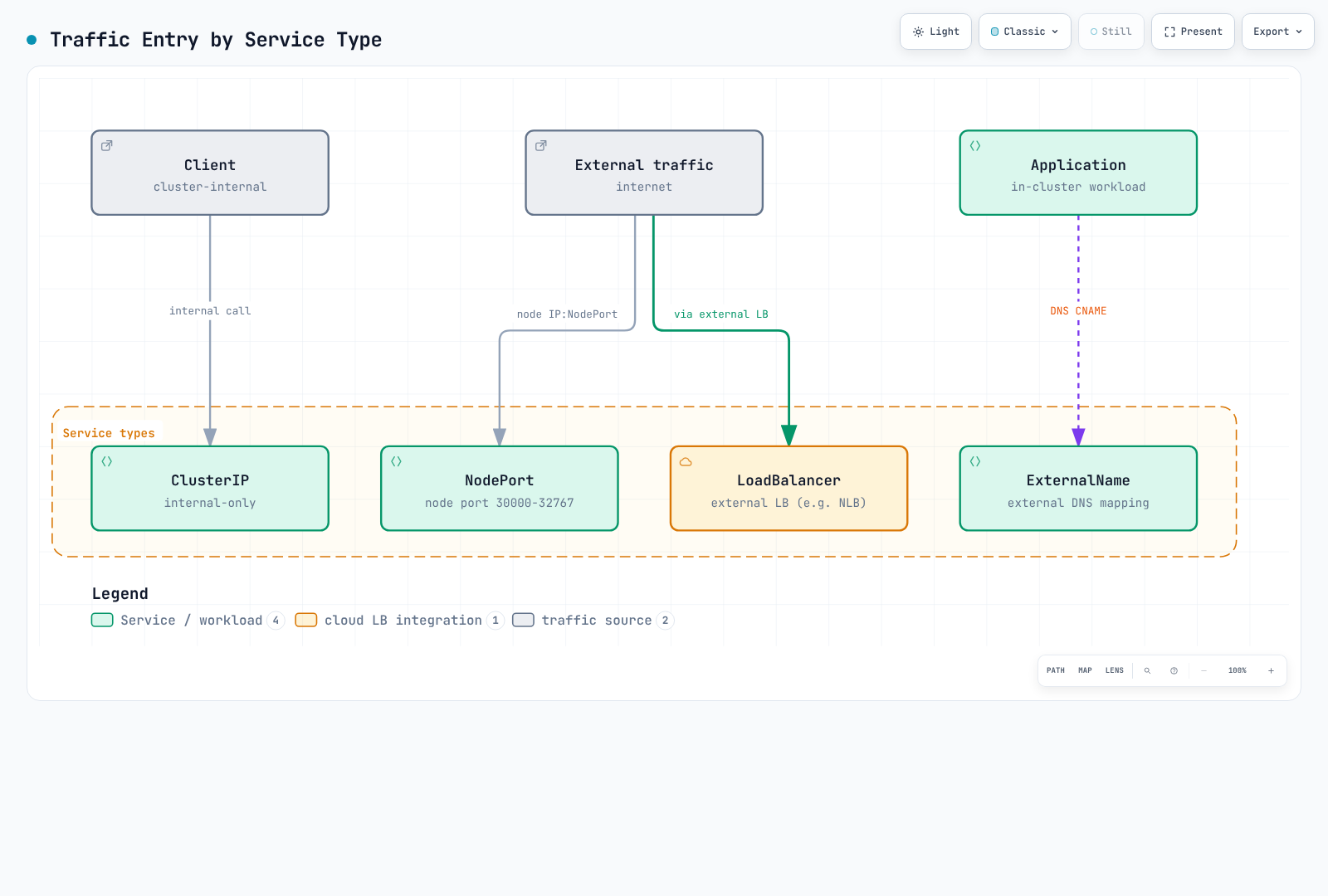Screen dimensions: 1328x896
Task: Select the ClusterIP service node
Action: click(x=210, y=489)
